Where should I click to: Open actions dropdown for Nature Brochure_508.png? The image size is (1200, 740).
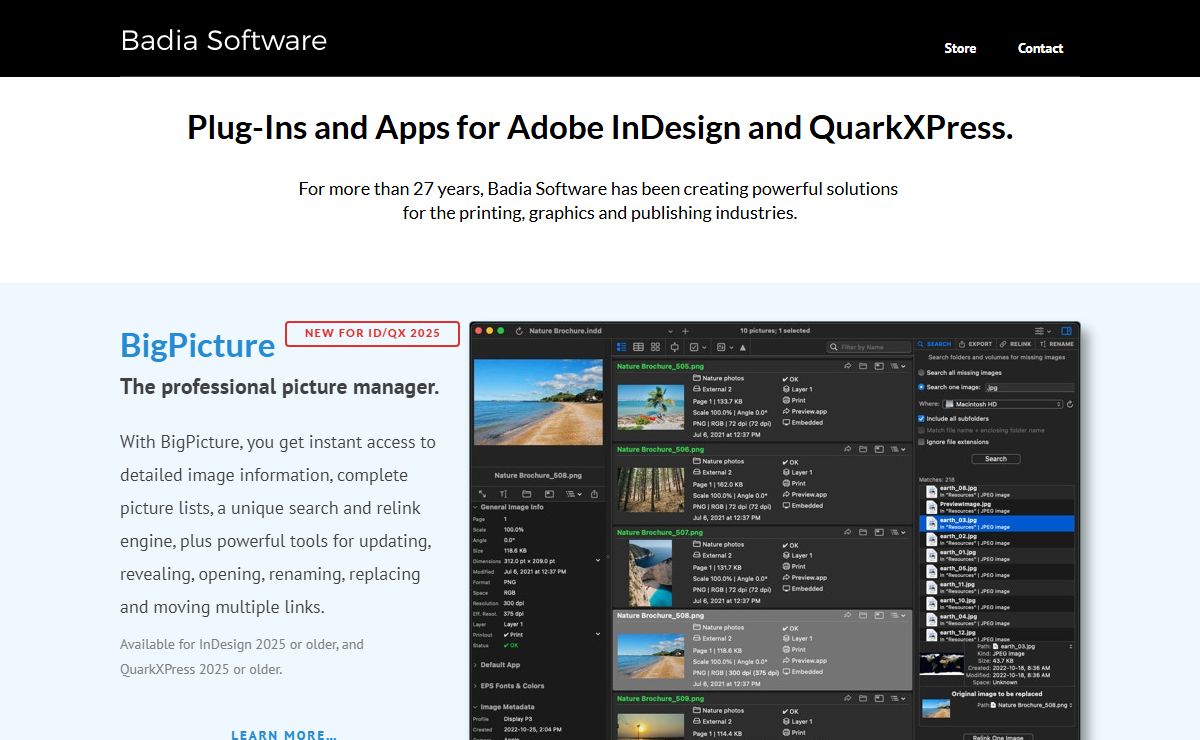coord(898,615)
